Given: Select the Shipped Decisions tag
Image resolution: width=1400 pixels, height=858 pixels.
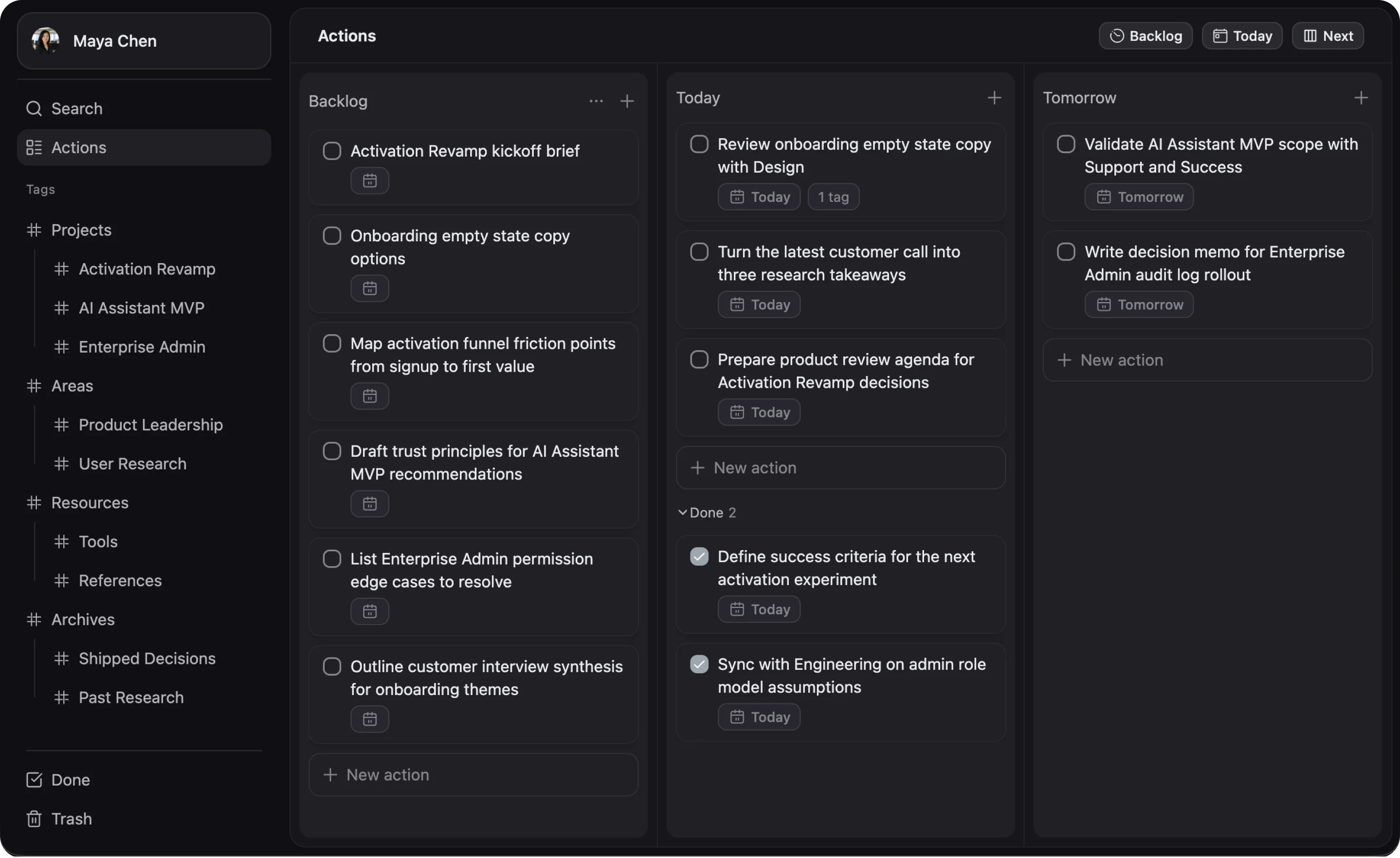Looking at the screenshot, I should (147, 659).
